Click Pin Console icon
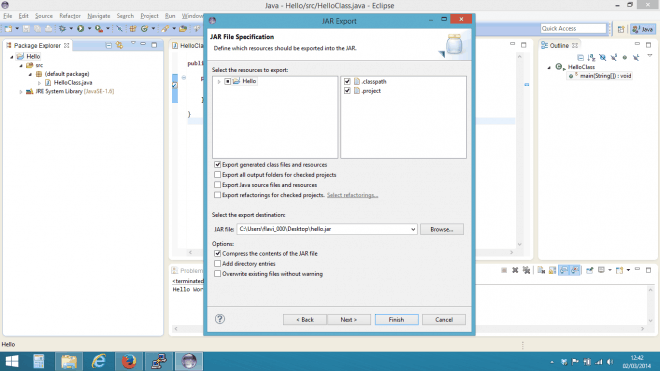 [x=590, y=270]
